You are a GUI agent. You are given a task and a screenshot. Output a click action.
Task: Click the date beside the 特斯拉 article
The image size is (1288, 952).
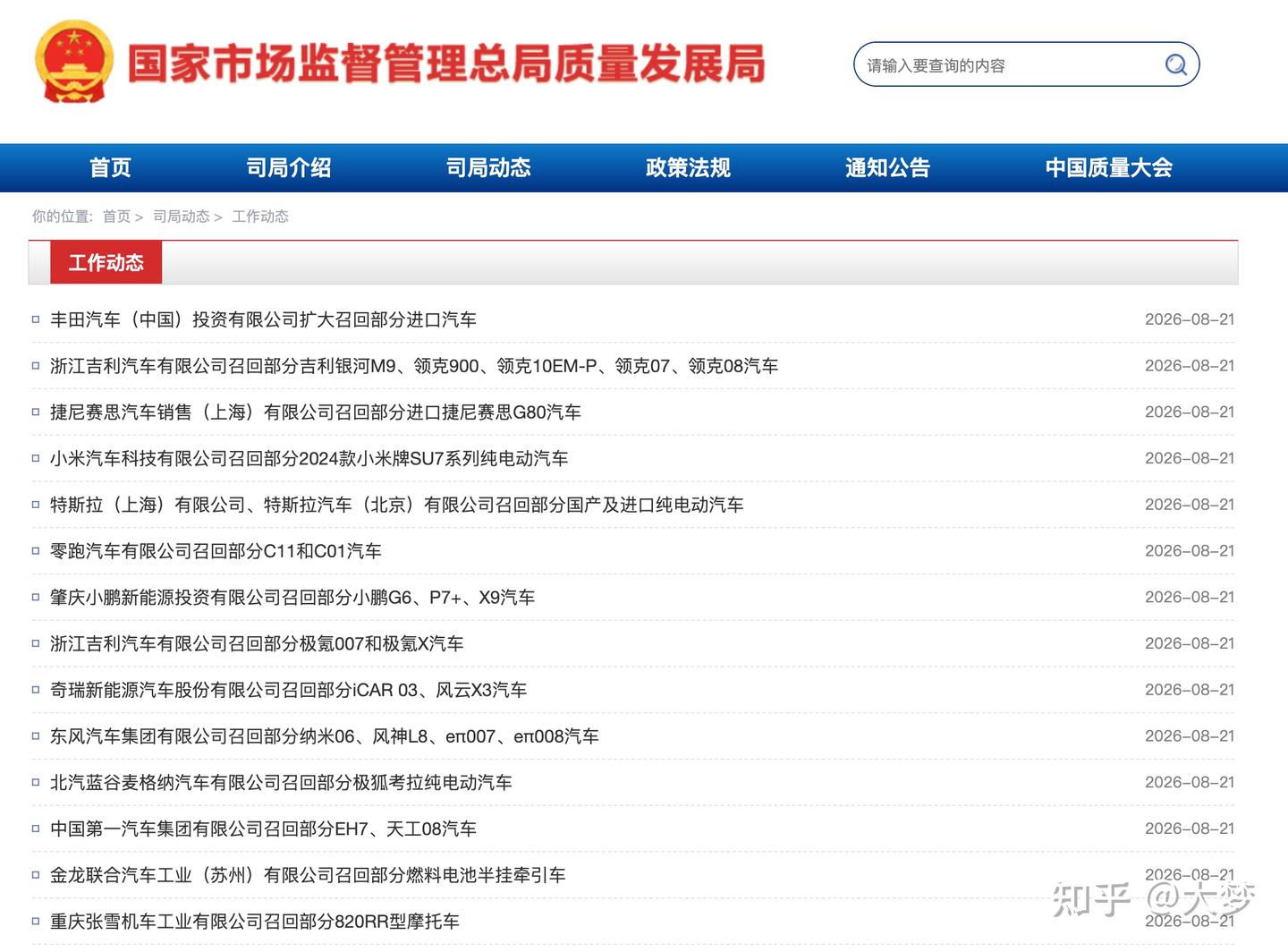(1190, 505)
